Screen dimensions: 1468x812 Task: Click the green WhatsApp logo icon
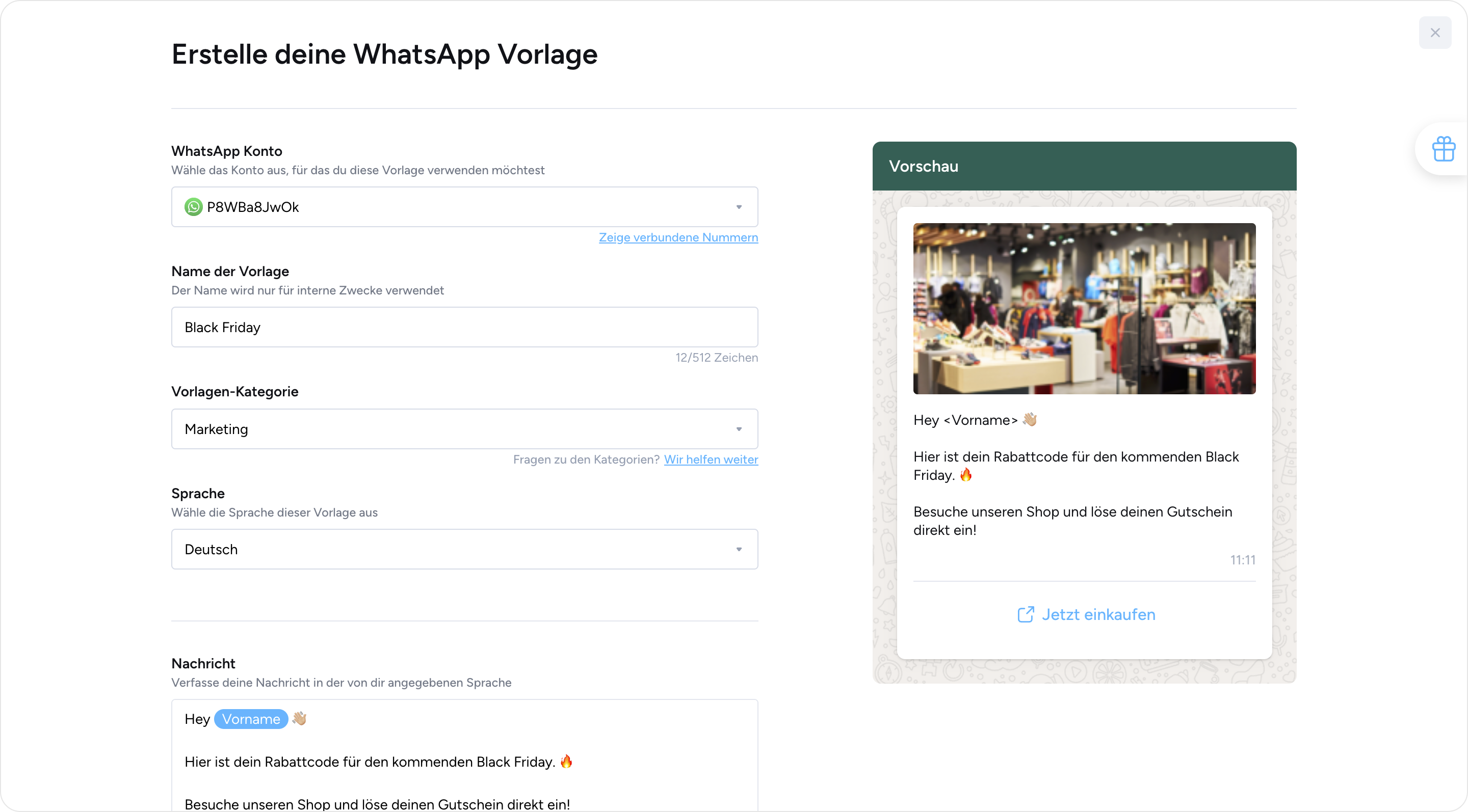pos(193,207)
